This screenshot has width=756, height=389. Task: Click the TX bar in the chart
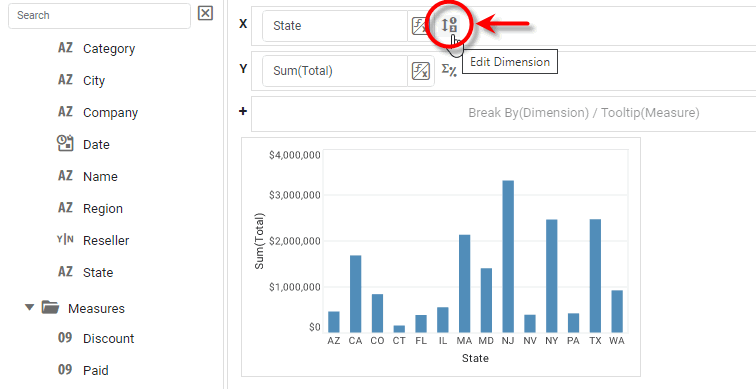pos(595,276)
